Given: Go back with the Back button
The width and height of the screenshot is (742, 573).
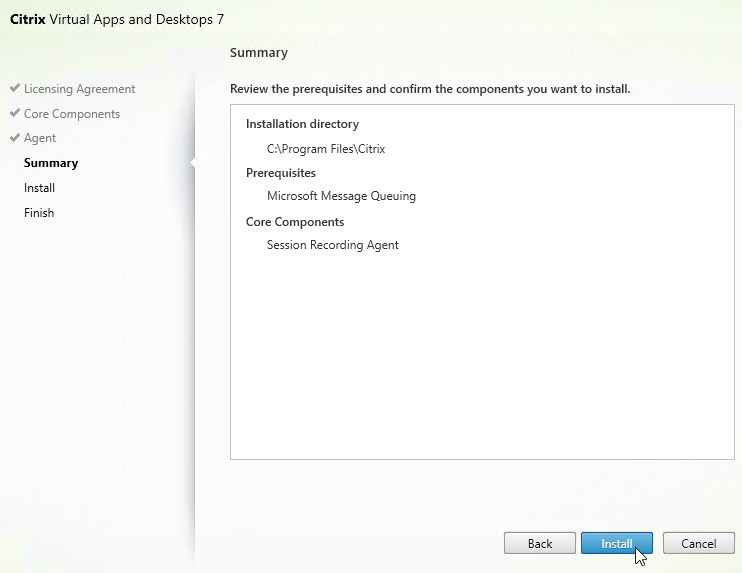Looking at the screenshot, I should [x=539, y=543].
